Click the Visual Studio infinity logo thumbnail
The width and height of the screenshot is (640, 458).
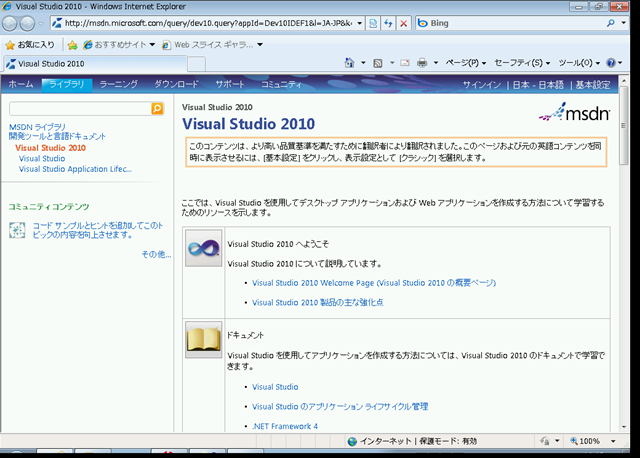tap(203, 247)
